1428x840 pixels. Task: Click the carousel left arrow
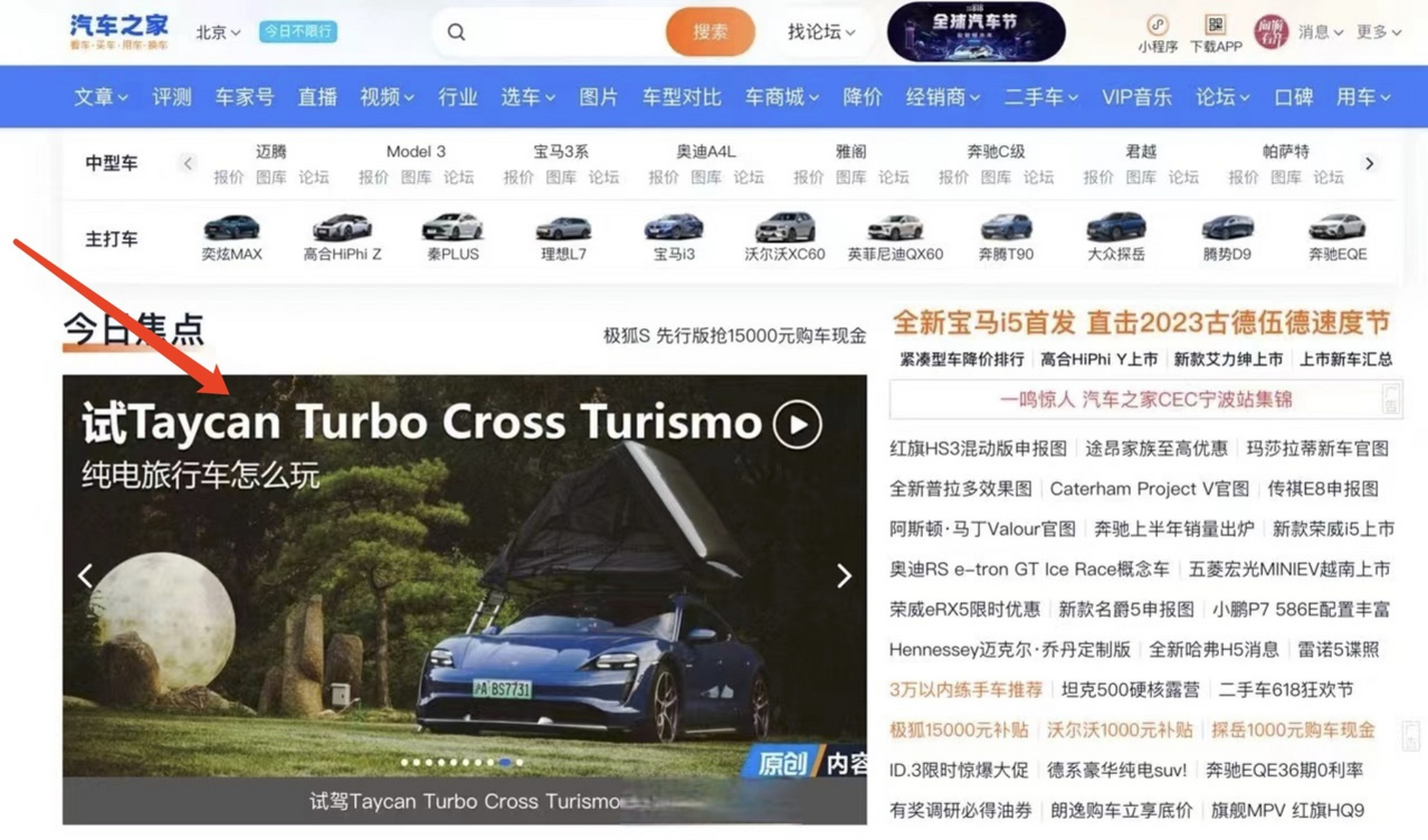point(85,576)
